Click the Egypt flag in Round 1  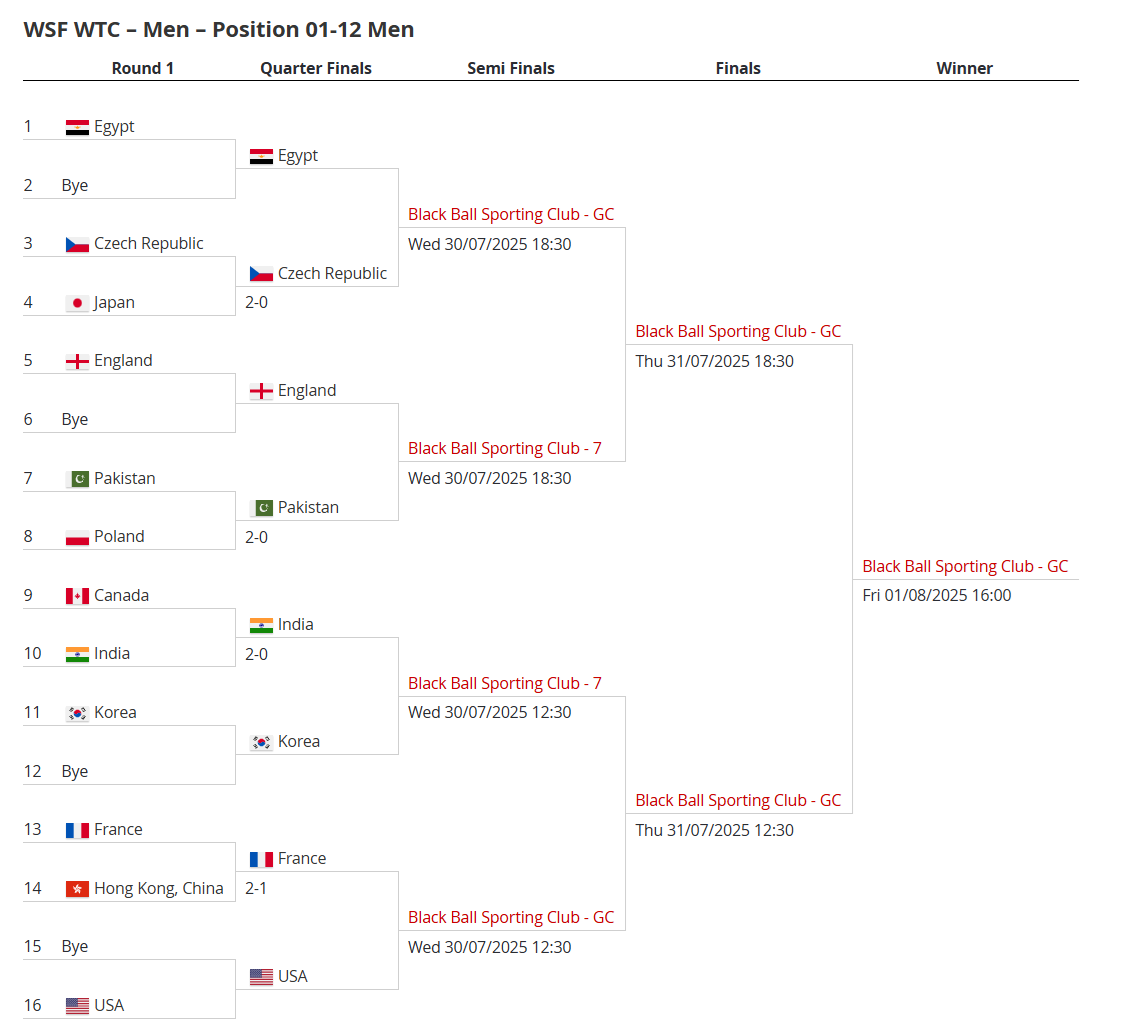pos(77,127)
